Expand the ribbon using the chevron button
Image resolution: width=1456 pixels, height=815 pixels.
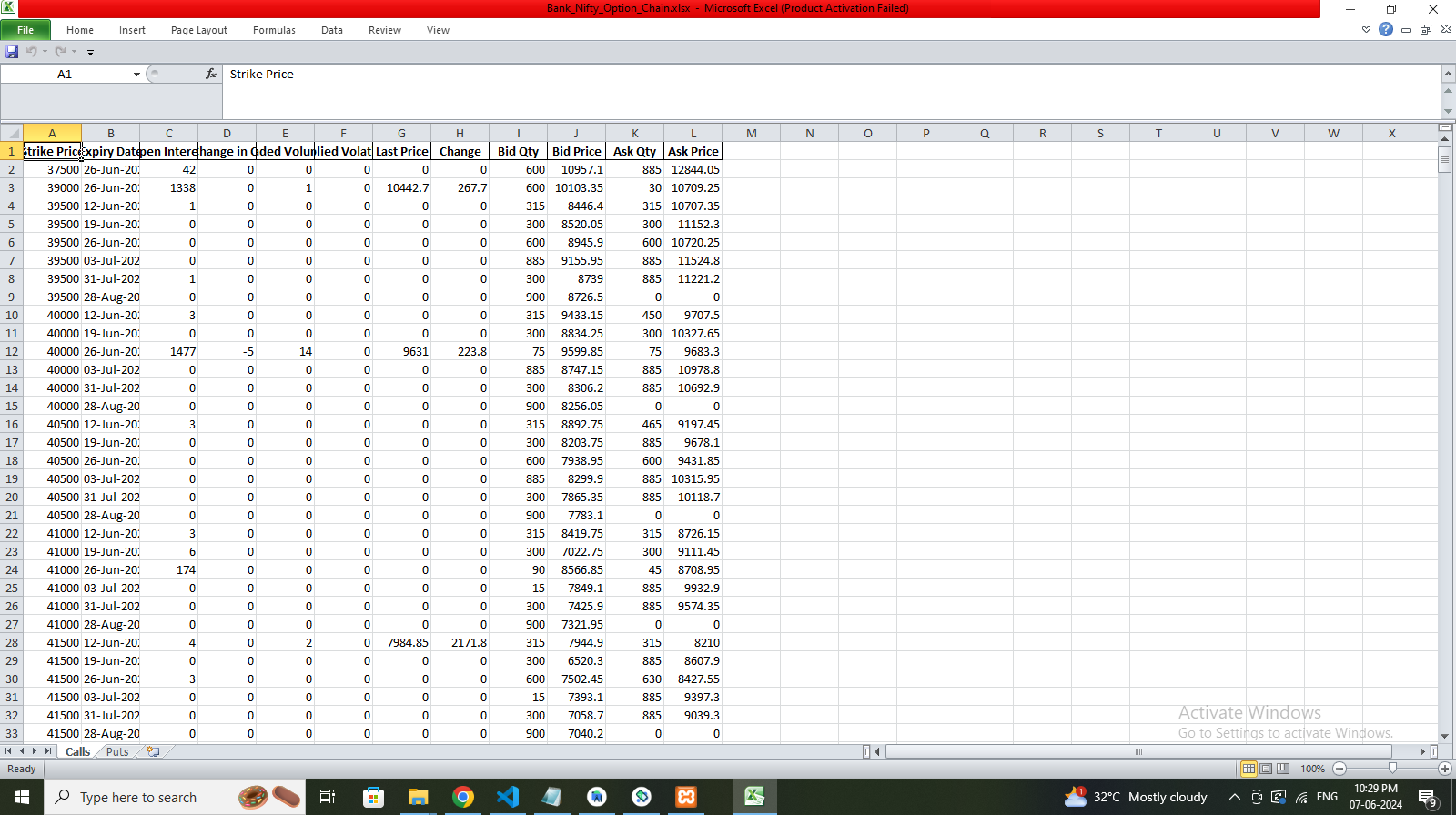tap(1366, 30)
